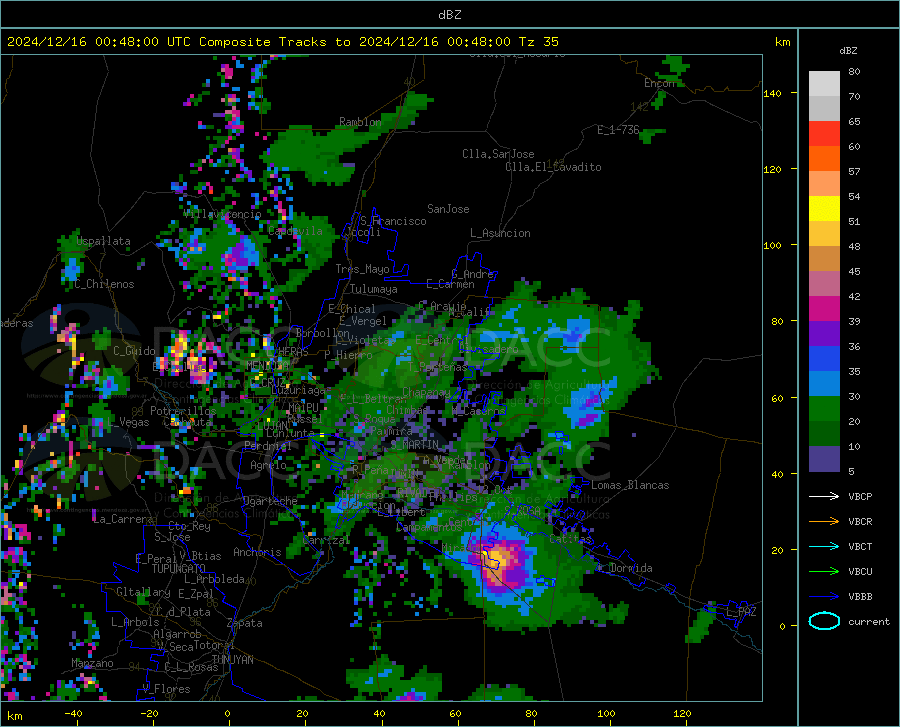Click the 'E_Chical' map label
This screenshot has width=900, height=727.
tap(351, 309)
